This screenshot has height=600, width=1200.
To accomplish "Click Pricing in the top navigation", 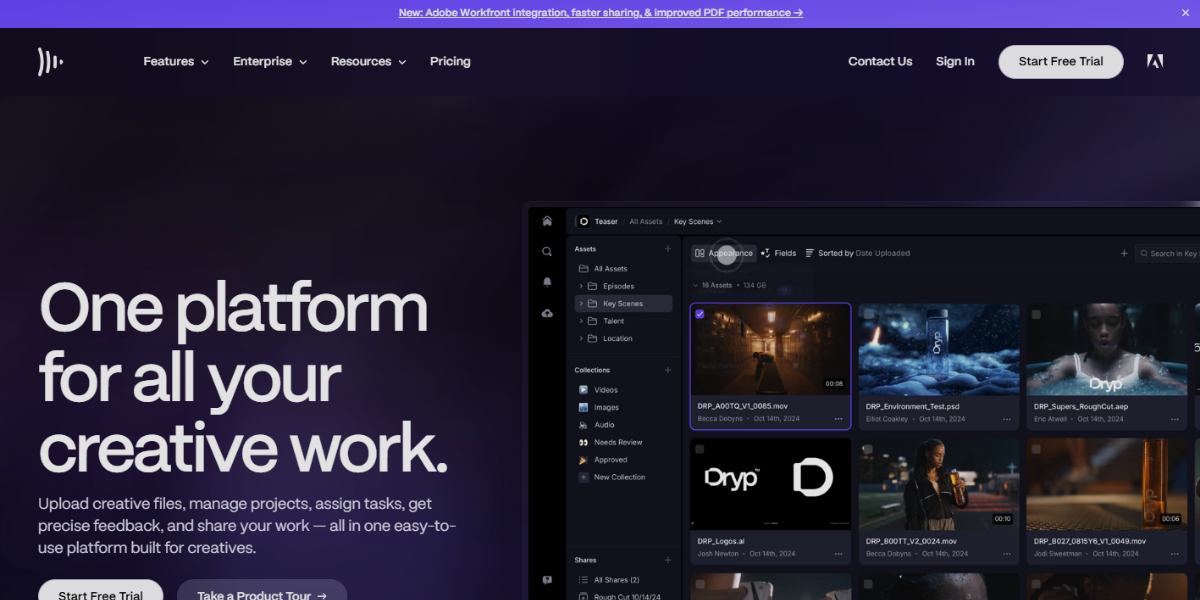I will [x=450, y=61].
